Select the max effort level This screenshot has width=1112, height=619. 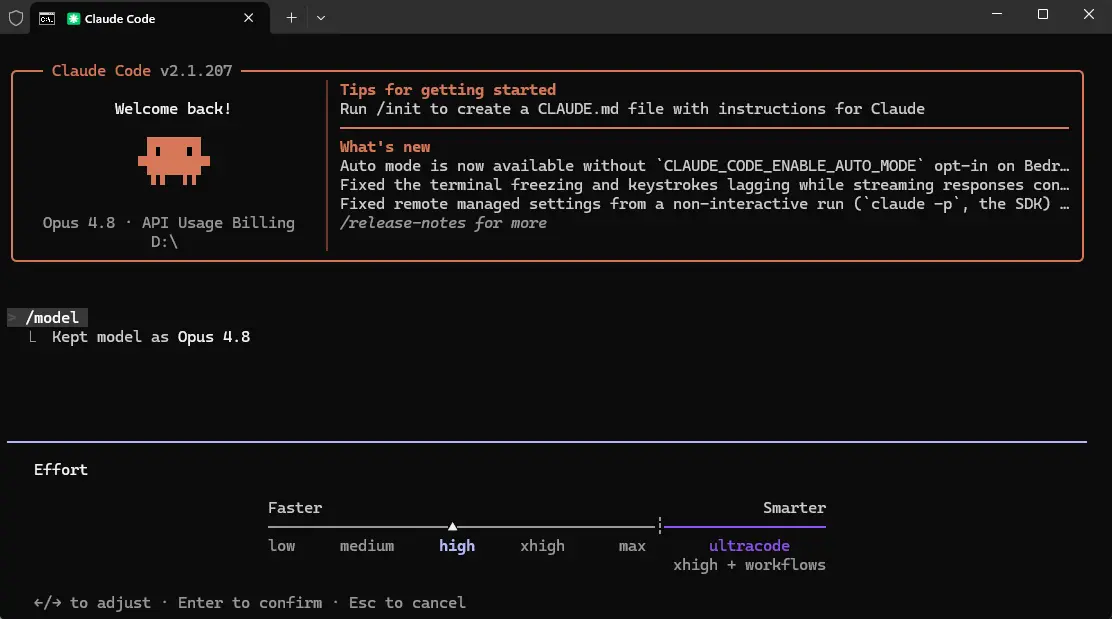pos(632,546)
